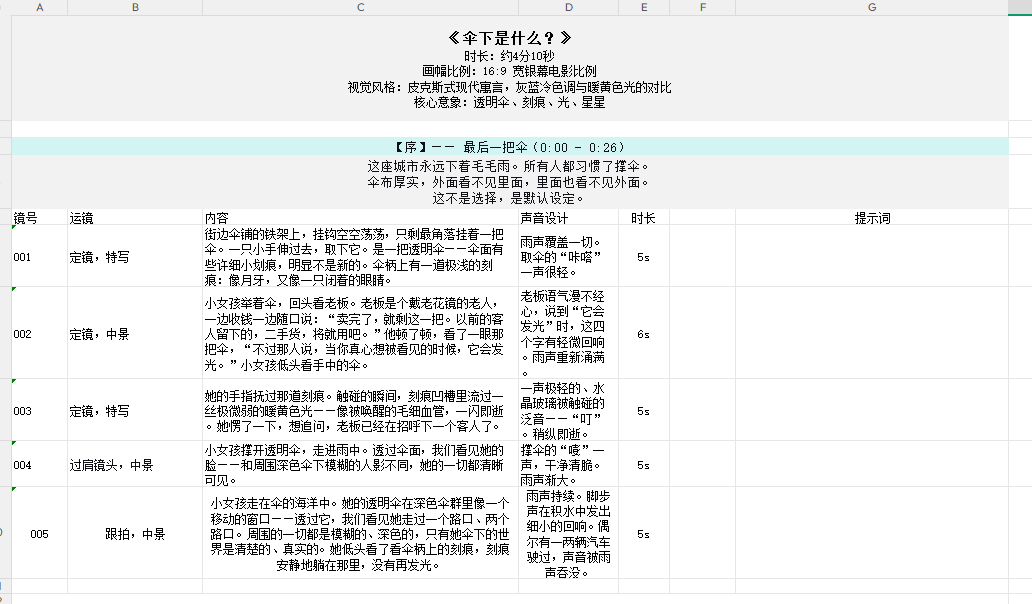Click the 小女孩举着伞 content cell
The image size is (1032, 604).
(360, 334)
